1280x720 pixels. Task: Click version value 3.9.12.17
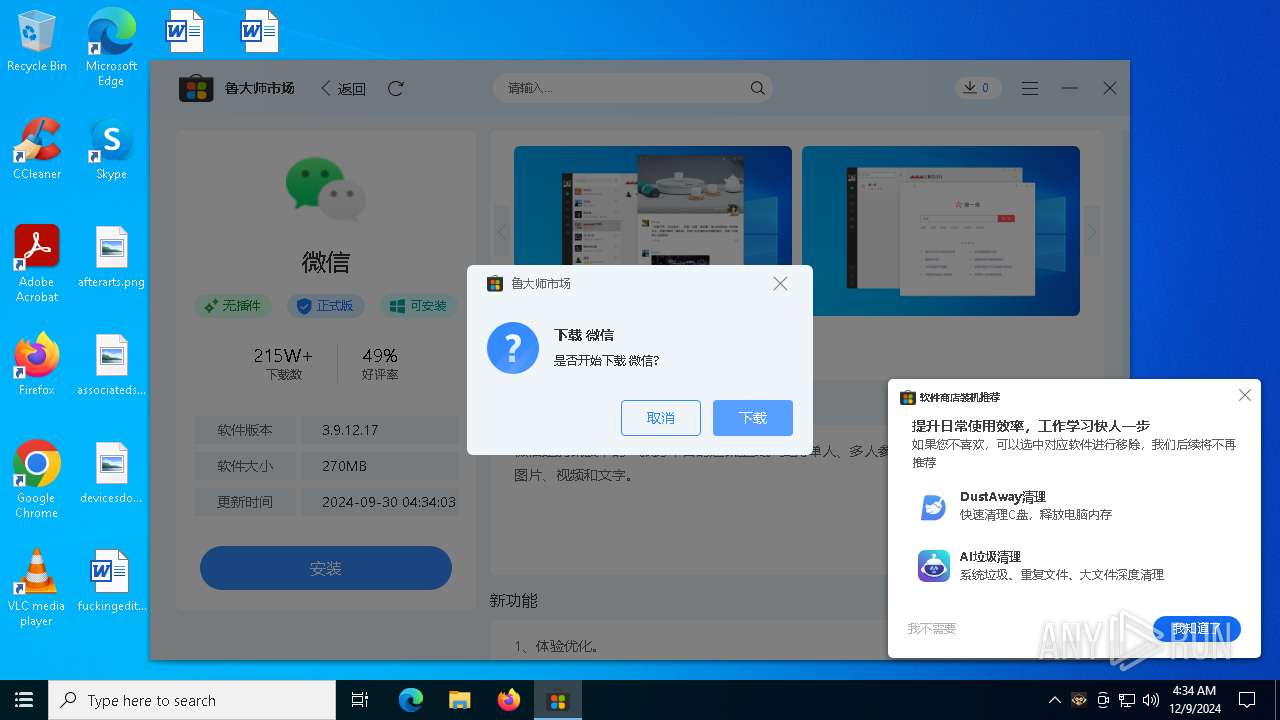click(x=350, y=430)
